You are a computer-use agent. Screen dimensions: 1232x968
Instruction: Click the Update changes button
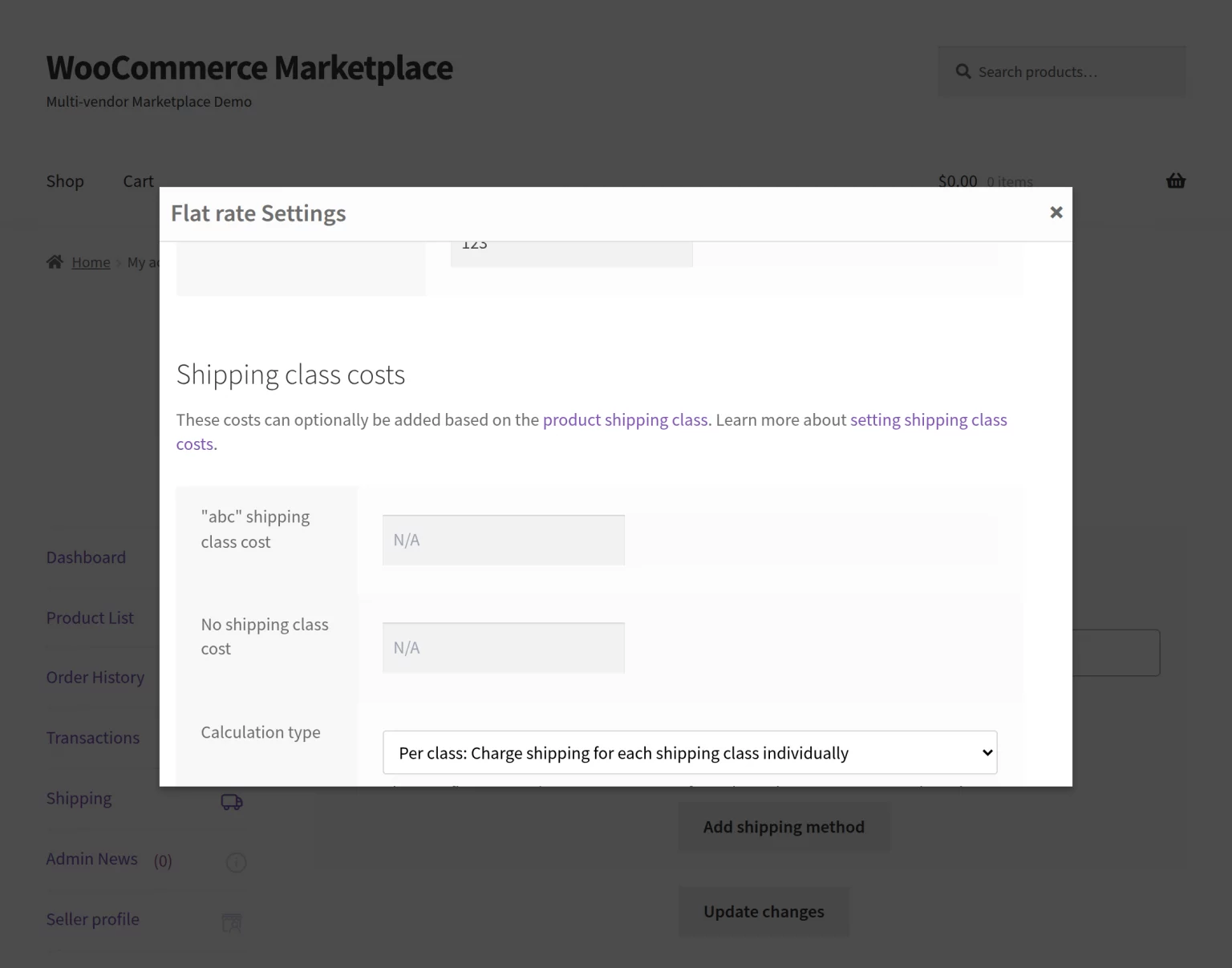tap(763, 911)
